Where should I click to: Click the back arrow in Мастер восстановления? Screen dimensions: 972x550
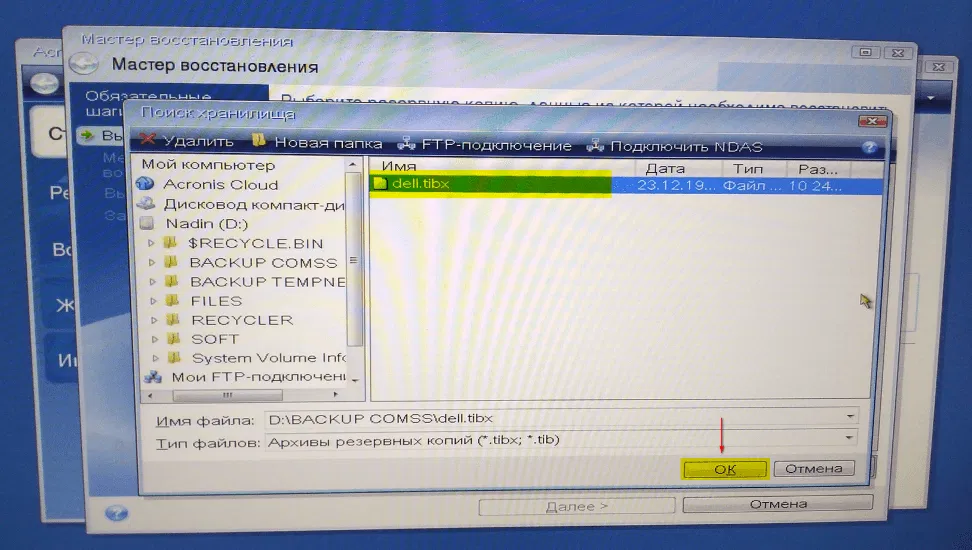click(x=84, y=63)
